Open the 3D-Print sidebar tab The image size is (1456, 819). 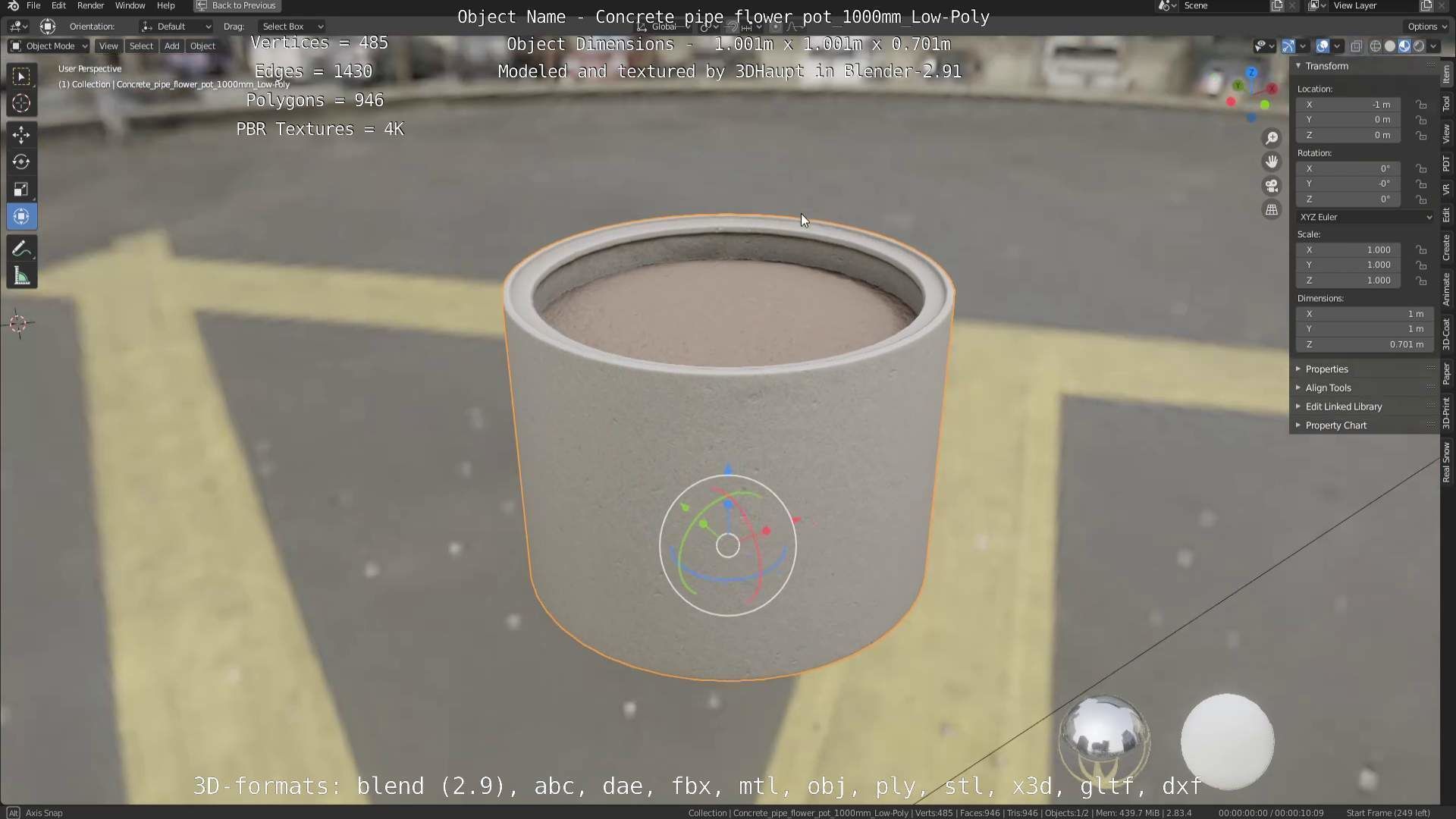[1447, 413]
